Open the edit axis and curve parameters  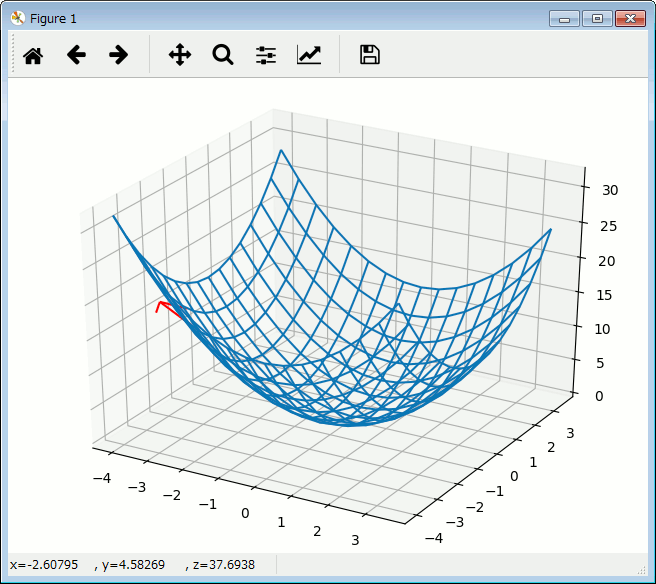click(309, 55)
